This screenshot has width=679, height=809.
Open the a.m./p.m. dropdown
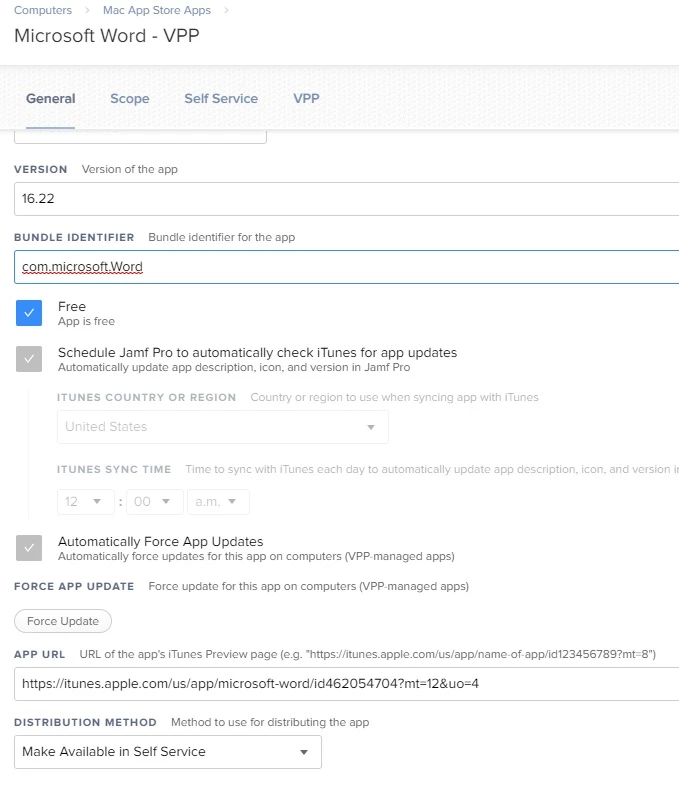[x=218, y=501]
